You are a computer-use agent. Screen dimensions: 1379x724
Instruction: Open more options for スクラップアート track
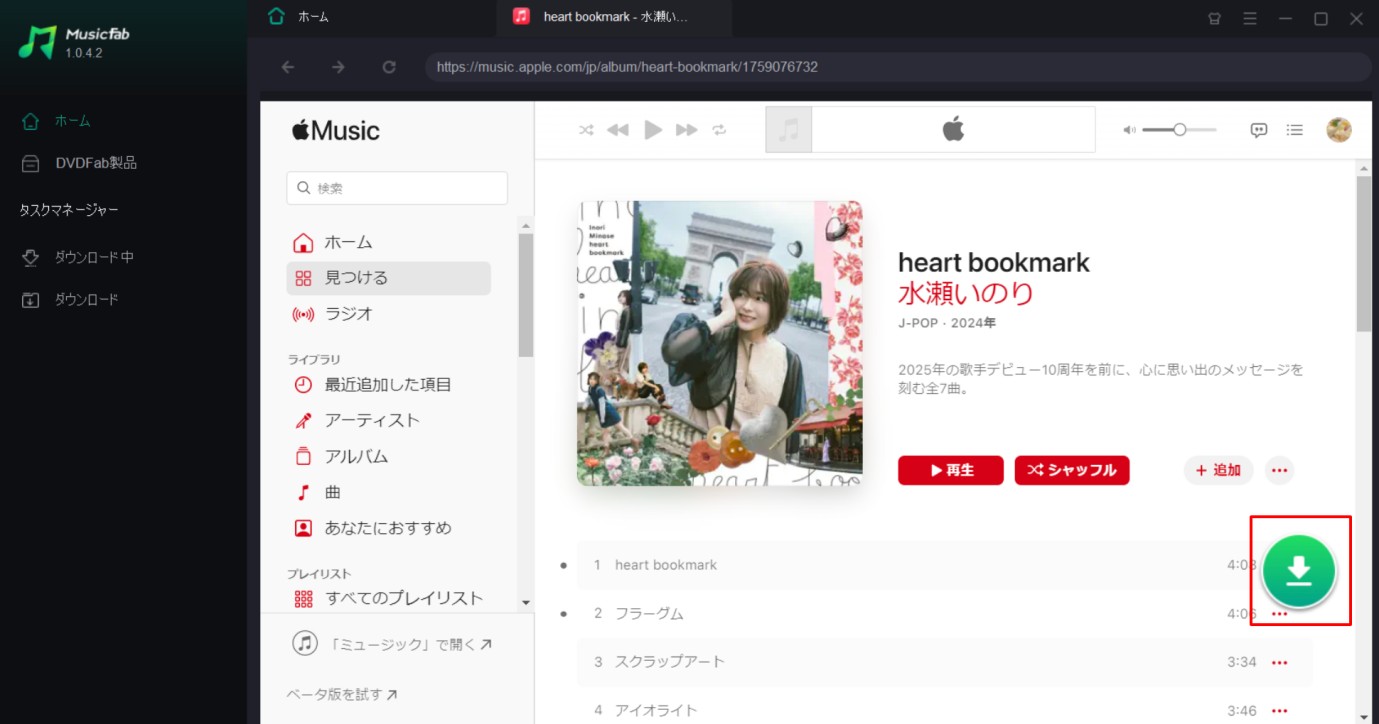1279,662
